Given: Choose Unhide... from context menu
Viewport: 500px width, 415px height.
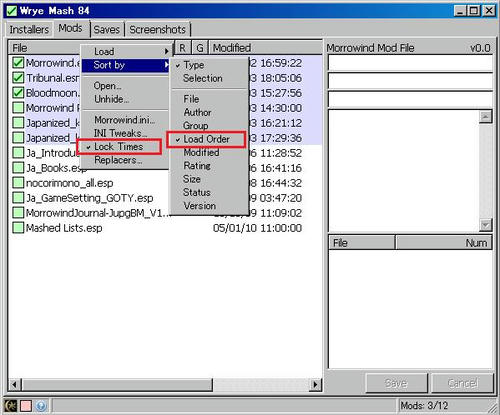Looking at the screenshot, I should pos(126,99).
